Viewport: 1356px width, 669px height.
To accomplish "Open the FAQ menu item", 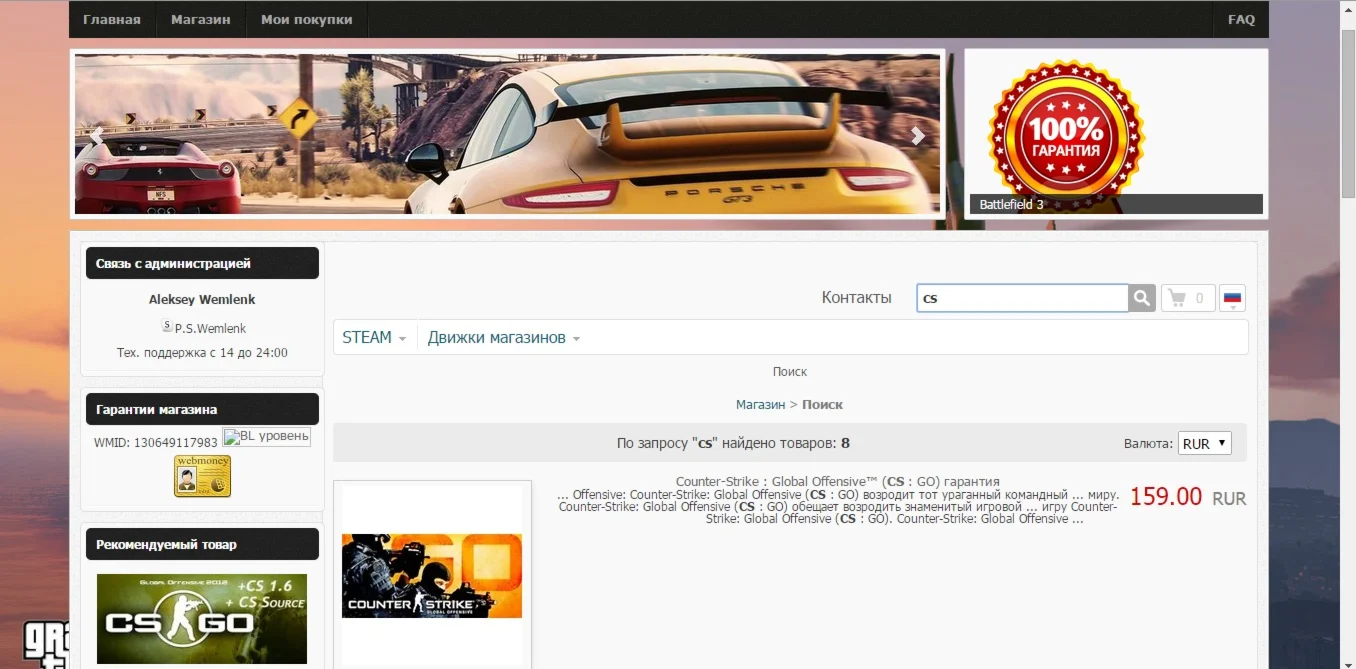I will coord(1241,20).
